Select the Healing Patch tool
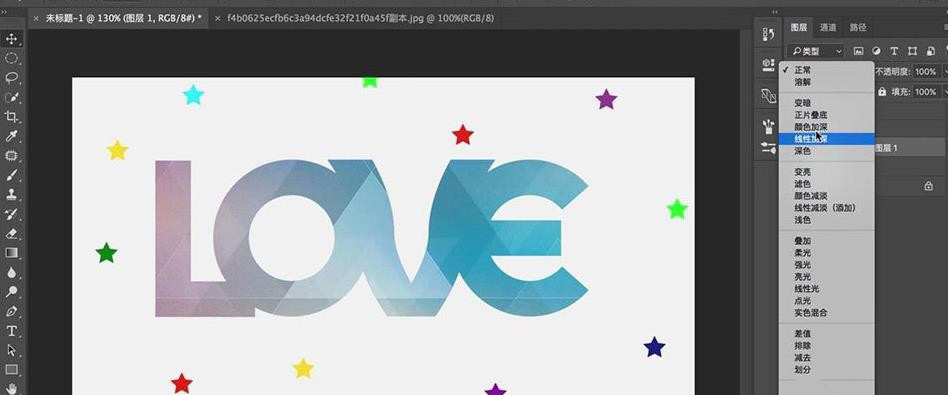 coord(11,155)
